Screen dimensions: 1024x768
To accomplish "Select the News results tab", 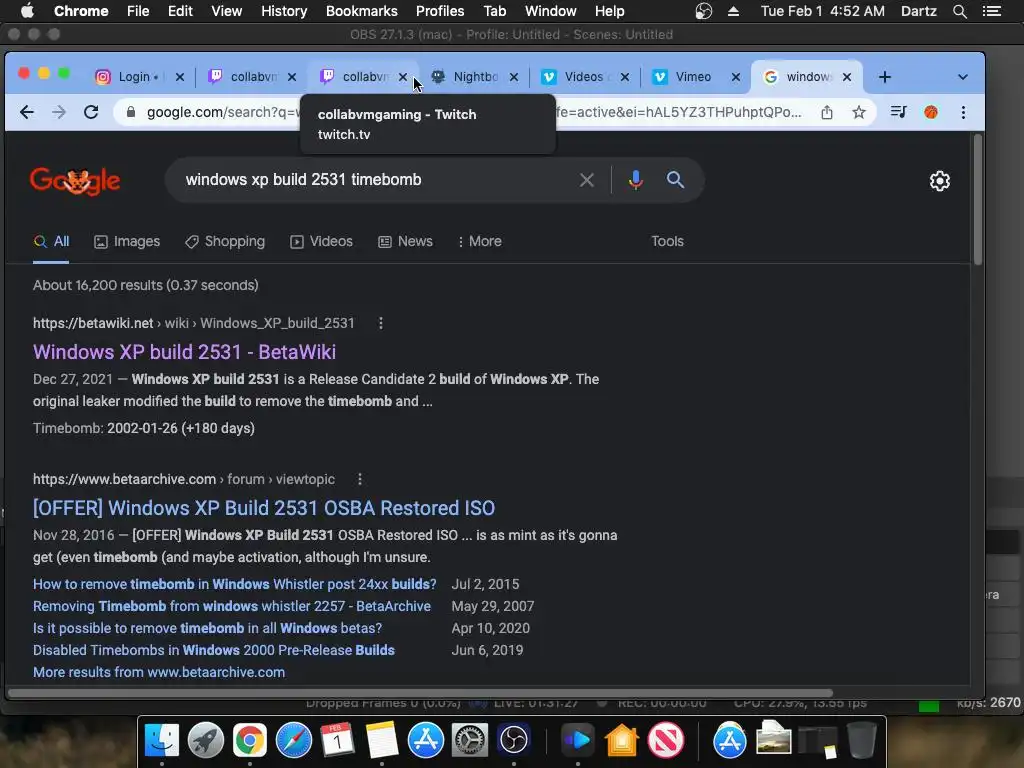I will tap(406, 242).
